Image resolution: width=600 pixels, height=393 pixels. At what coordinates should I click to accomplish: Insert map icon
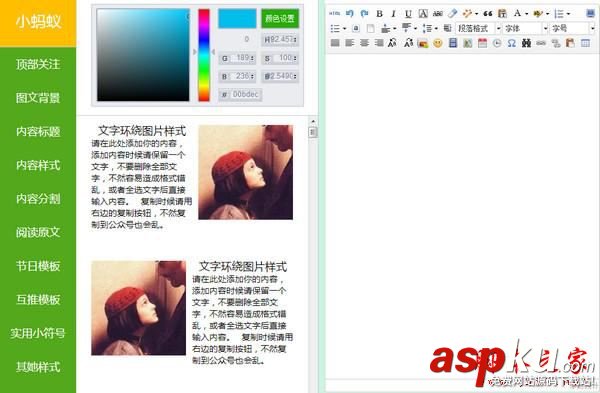(x=467, y=43)
